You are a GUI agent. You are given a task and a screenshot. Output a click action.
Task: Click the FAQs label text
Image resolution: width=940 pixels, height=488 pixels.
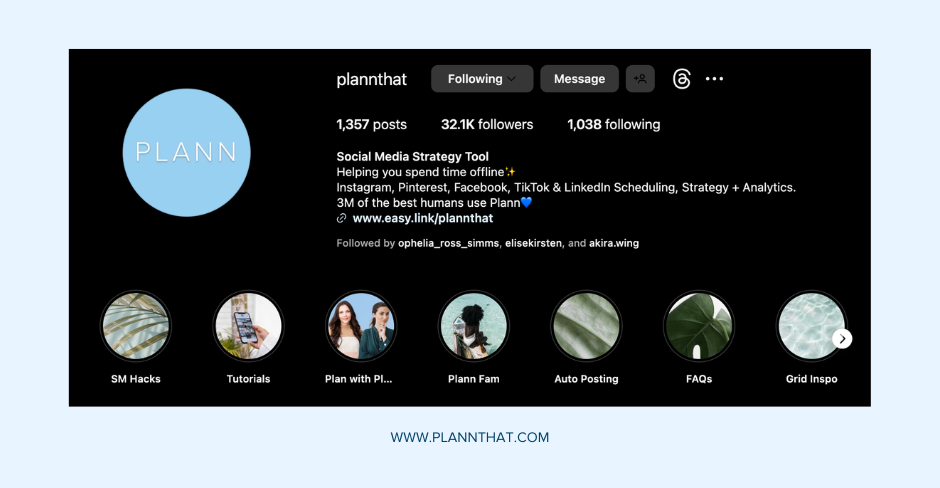pos(699,379)
